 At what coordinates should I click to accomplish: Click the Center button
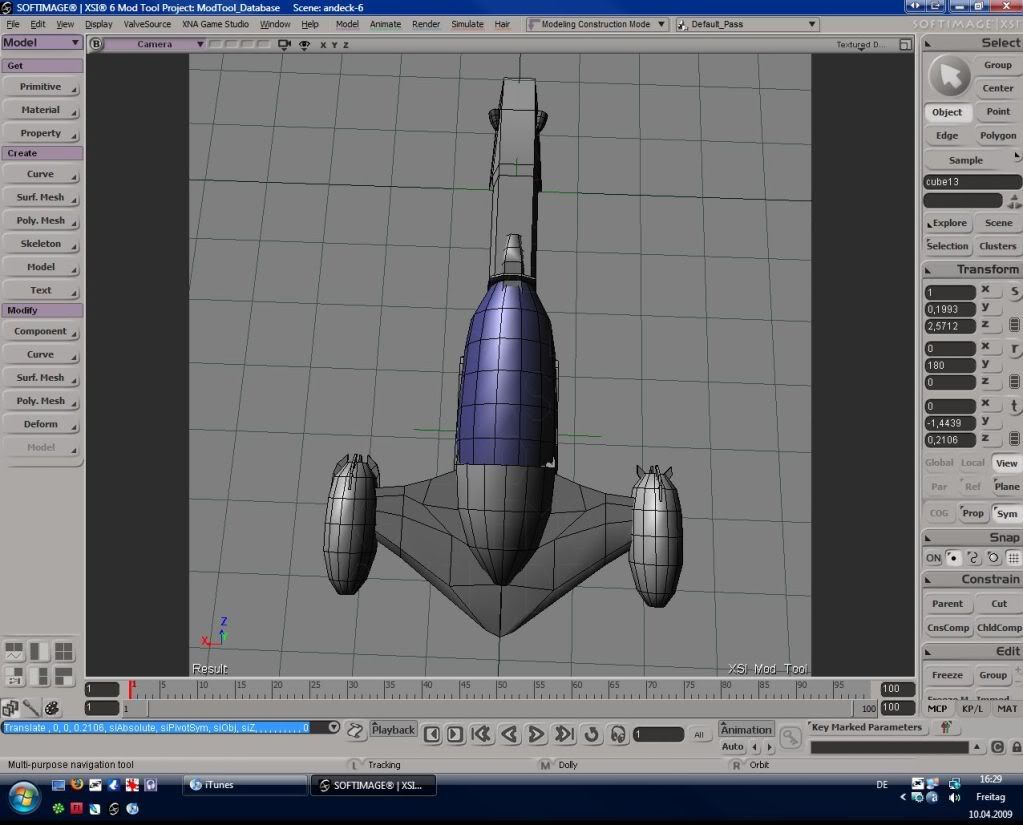point(998,88)
